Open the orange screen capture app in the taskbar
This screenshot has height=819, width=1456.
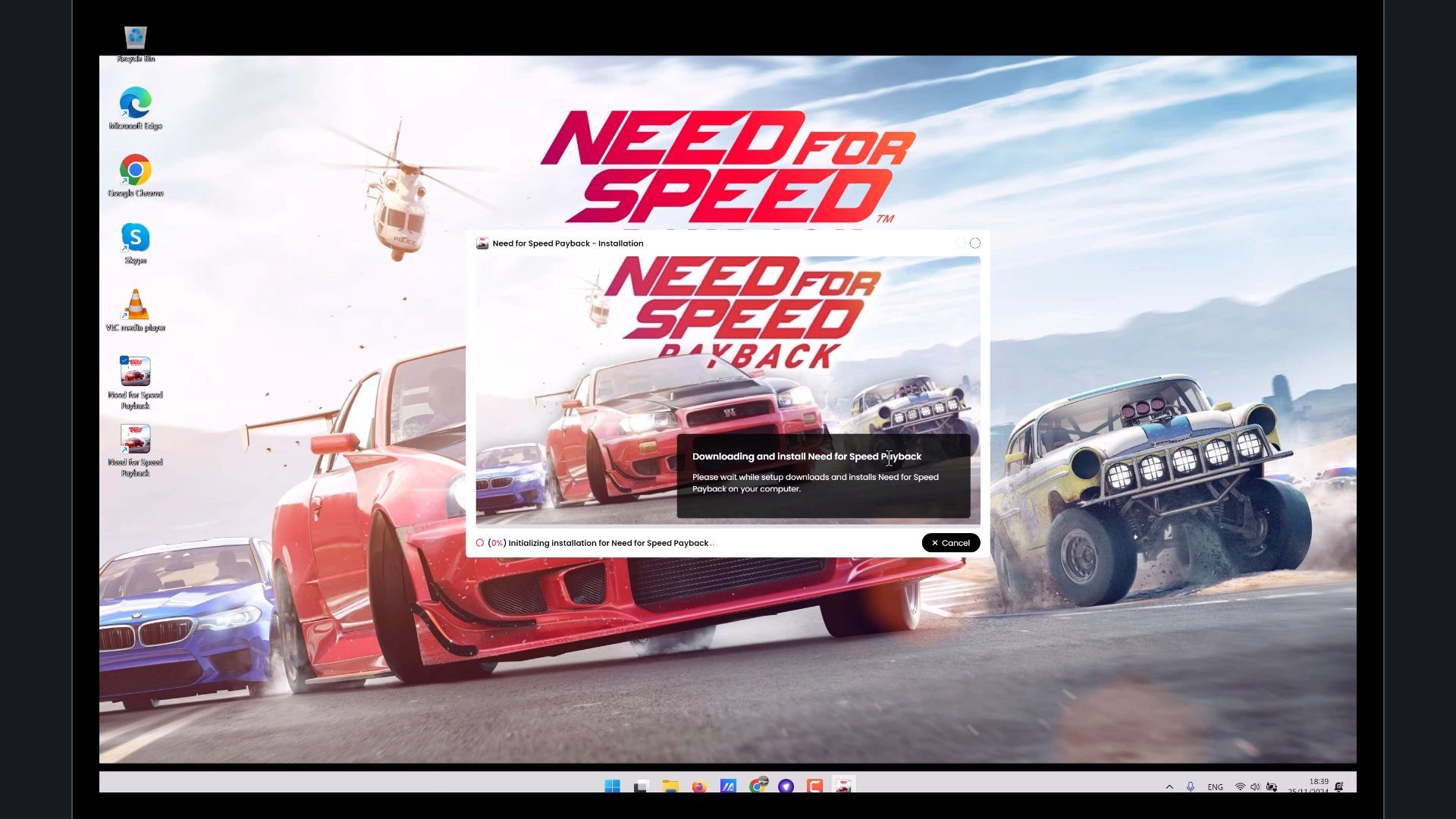tap(815, 786)
